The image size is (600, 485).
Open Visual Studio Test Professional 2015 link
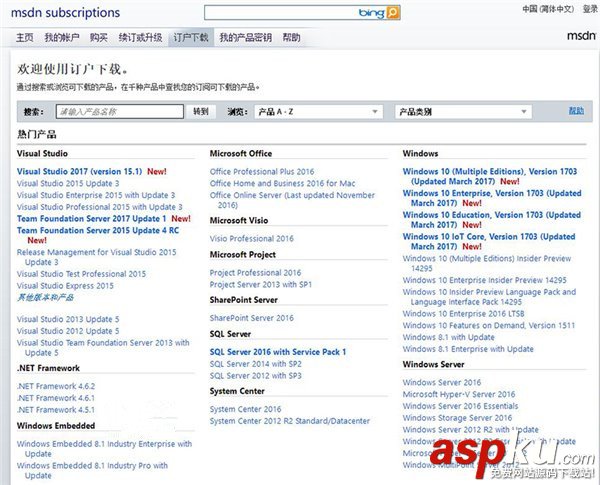click(82, 274)
